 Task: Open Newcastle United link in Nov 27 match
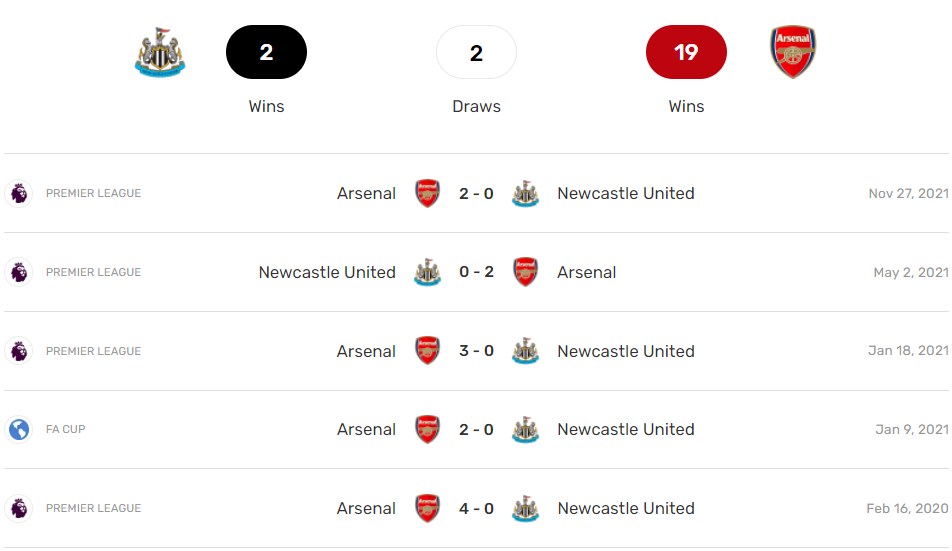coord(625,193)
